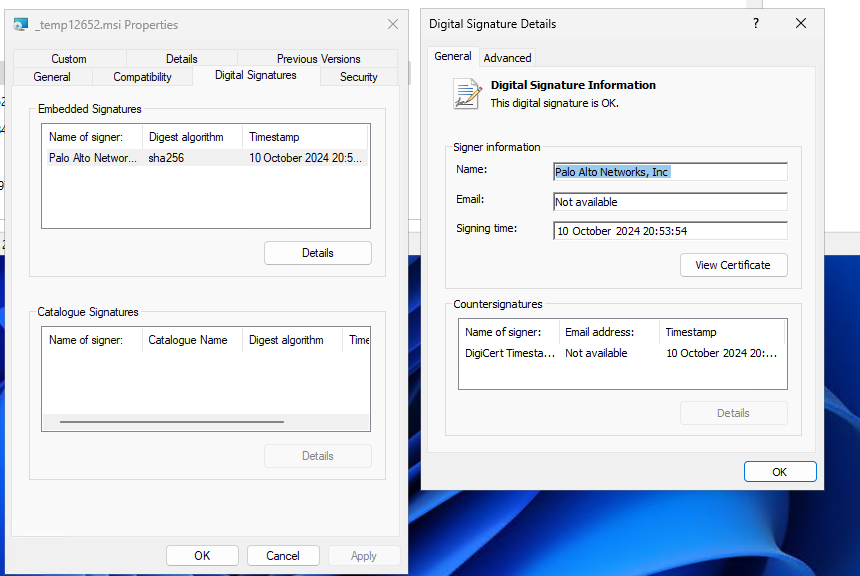Sort by Name of signer in Embedded Signatures
This screenshot has height=576, width=860.
coord(92,137)
